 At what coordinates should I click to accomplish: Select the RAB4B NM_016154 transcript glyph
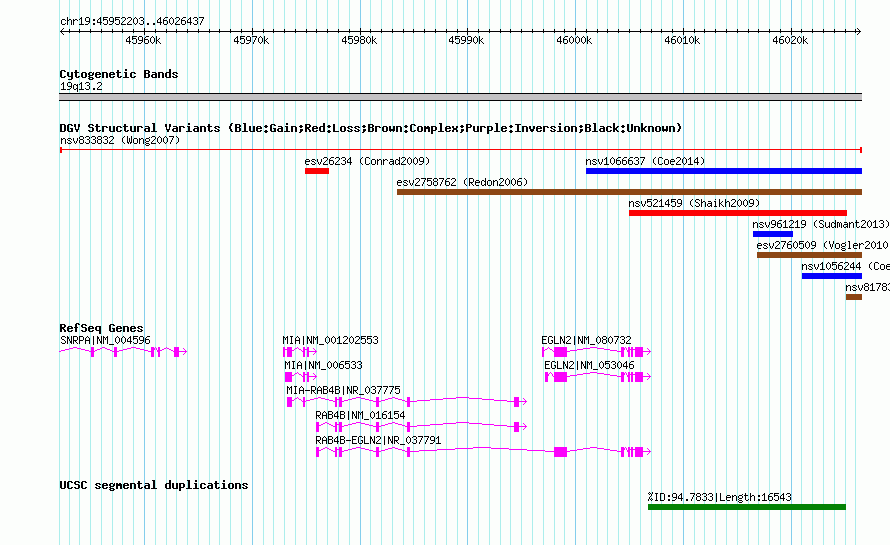click(x=422, y=427)
